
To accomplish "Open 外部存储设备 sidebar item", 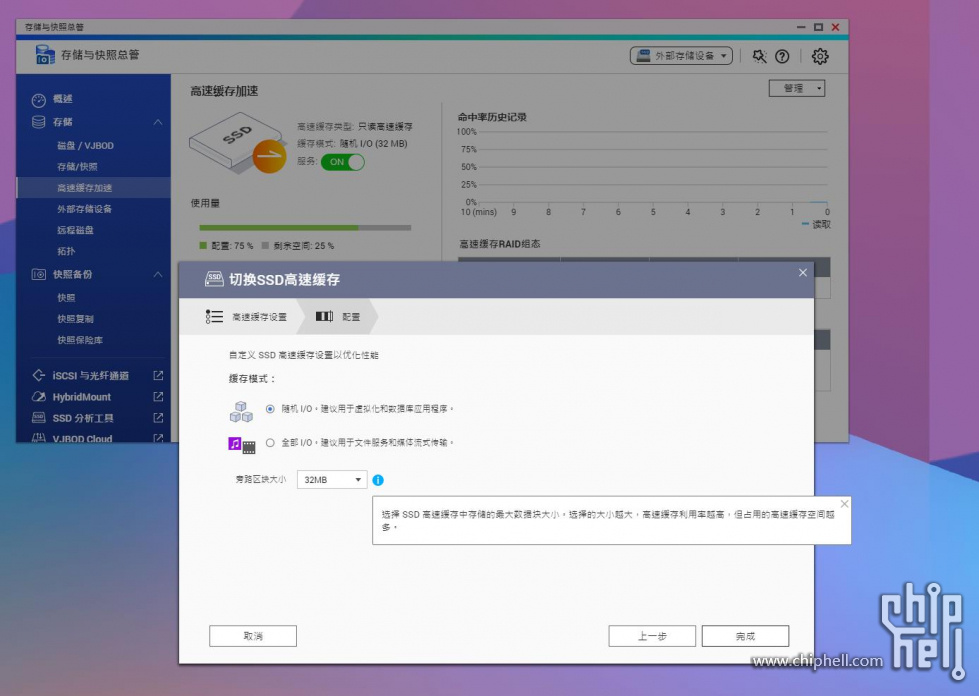I will pyautogui.click(x=84, y=209).
